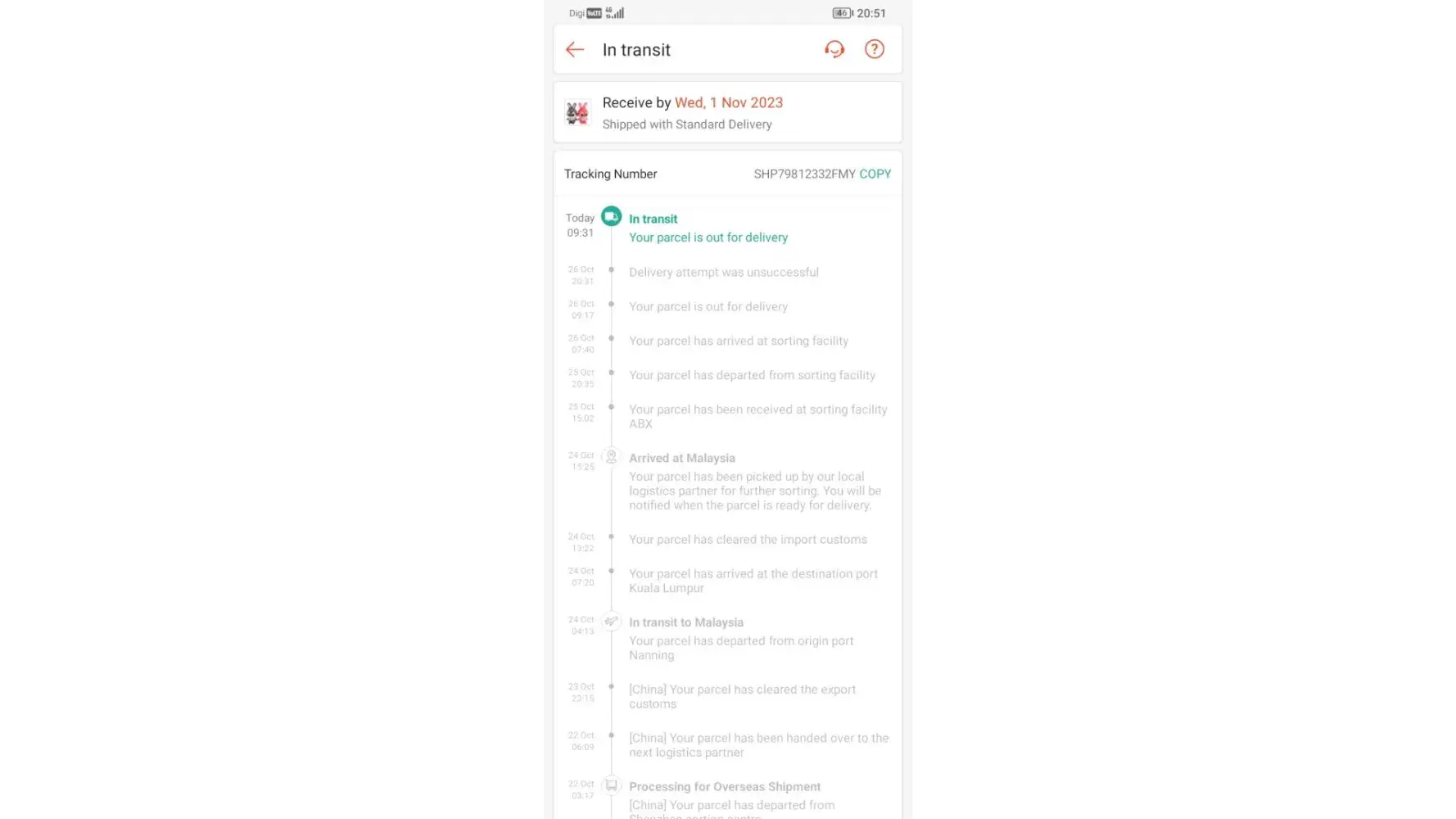Tap arrived at destination port Kuala Lumpur
This screenshot has width=1456, height=819.
753,581
